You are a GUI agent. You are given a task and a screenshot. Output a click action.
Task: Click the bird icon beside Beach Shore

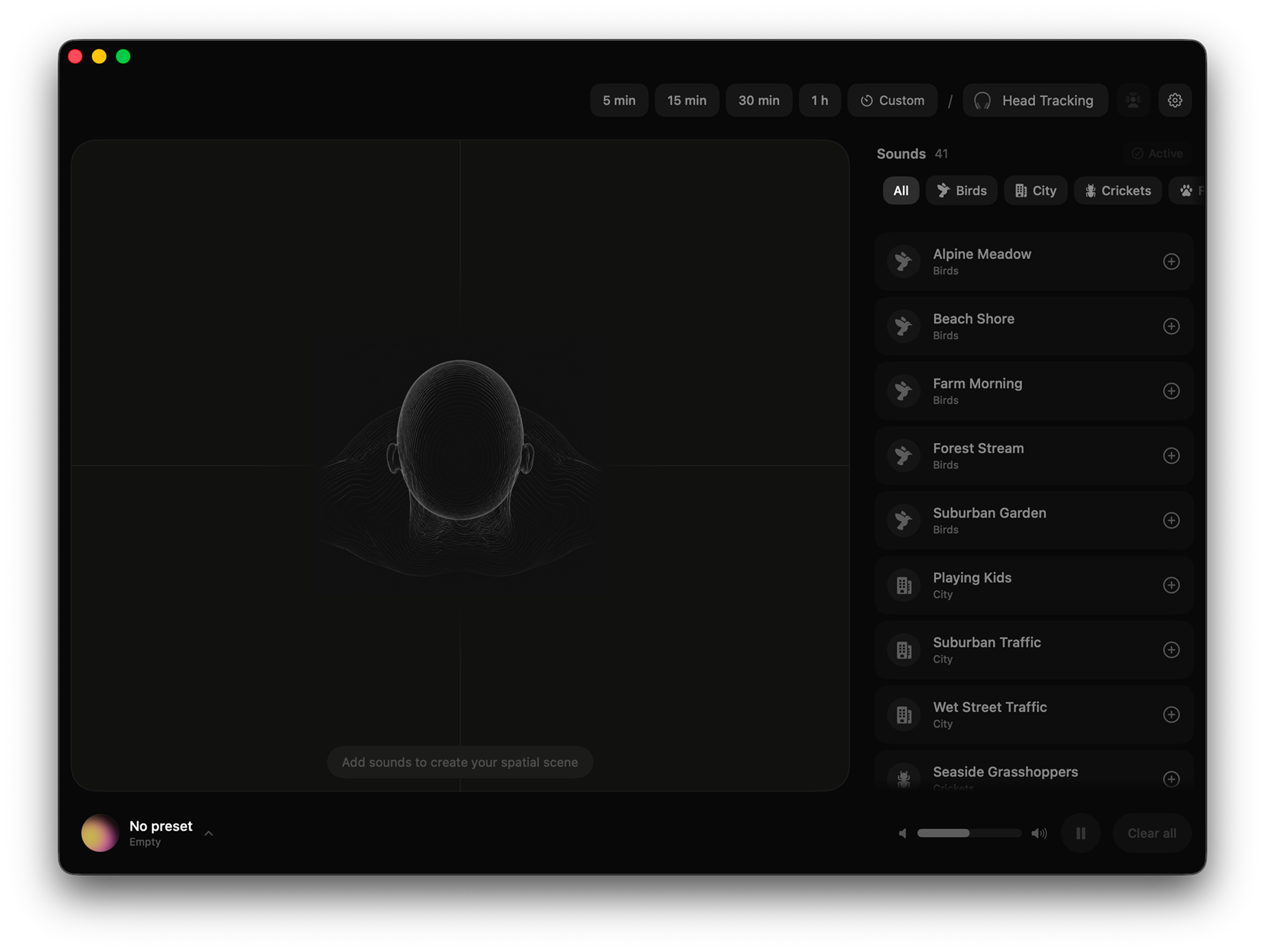pyautogui.click(x=904, y=327)
